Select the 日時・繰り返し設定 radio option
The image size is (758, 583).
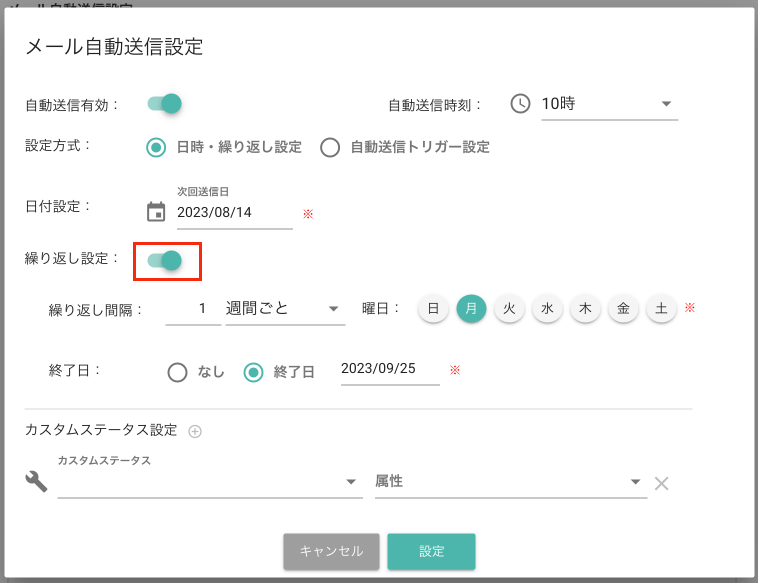(x=156, y=147)
